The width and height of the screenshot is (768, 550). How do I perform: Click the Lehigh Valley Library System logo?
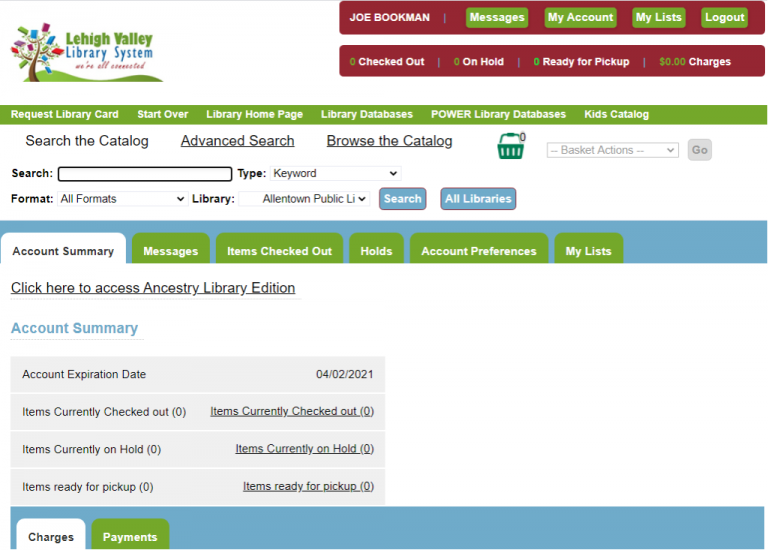point(86,52)
